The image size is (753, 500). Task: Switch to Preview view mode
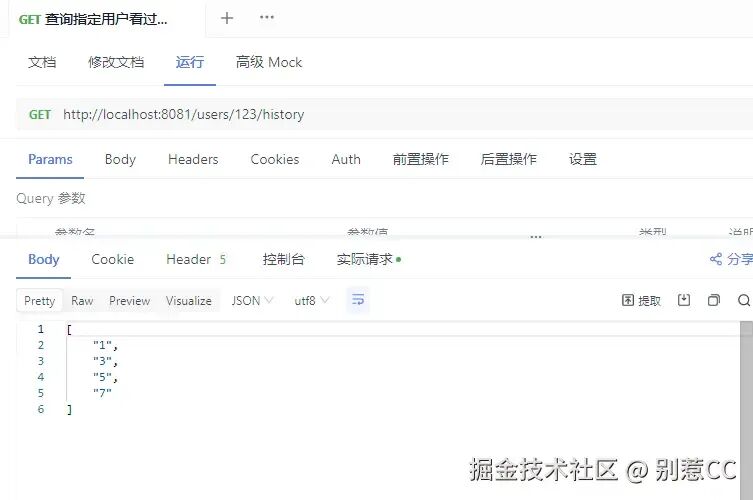(x=130, y=301)
